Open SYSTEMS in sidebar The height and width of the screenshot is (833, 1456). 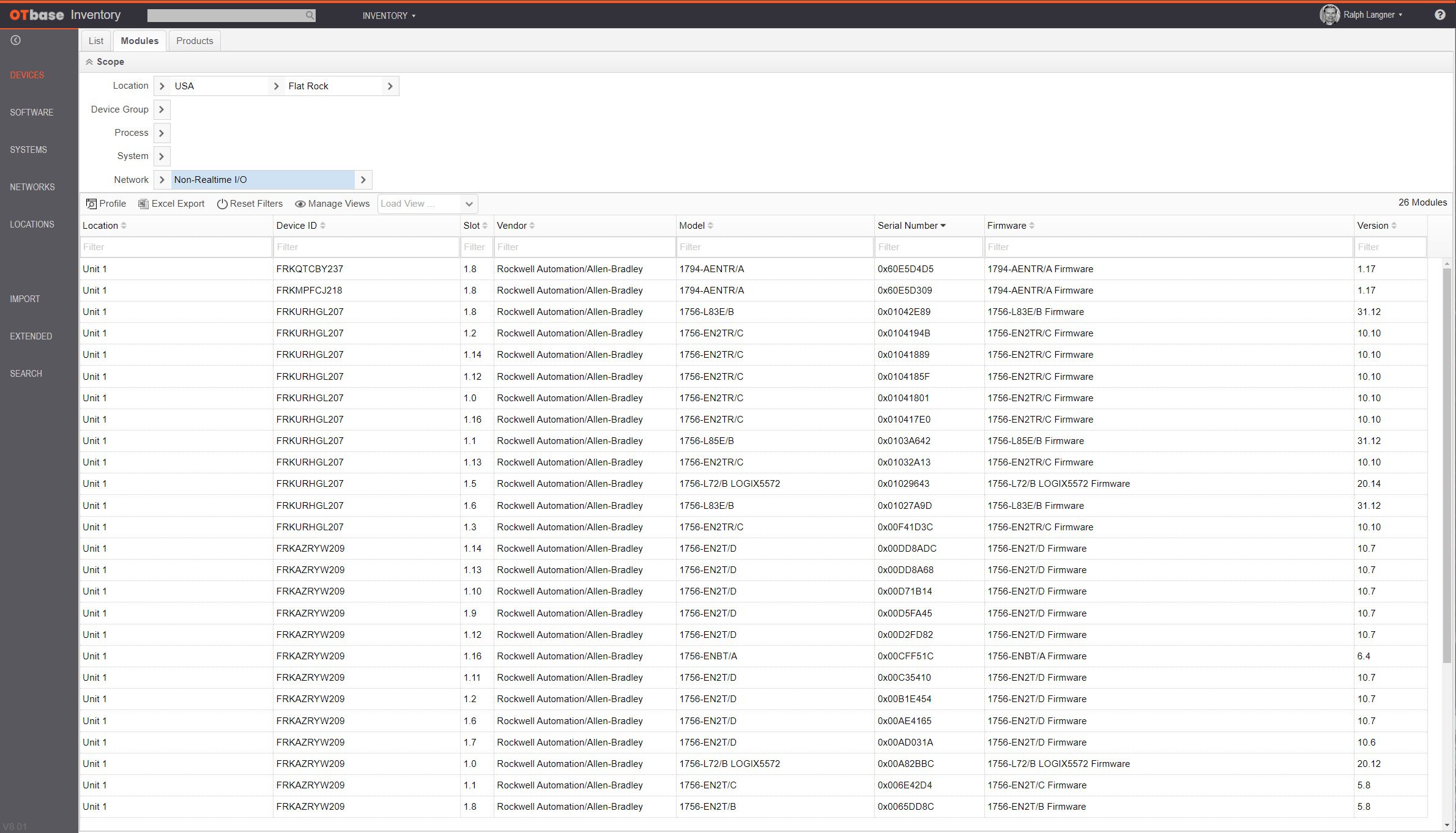point(28,150)
